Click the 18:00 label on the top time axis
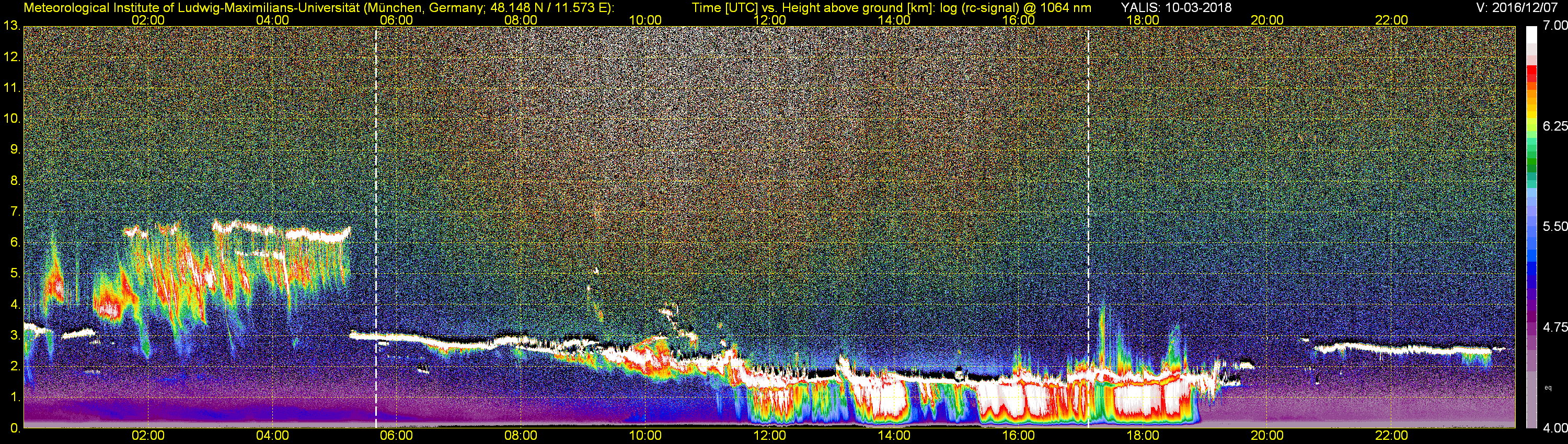 pyautogui.click(x=1143, y=20)
